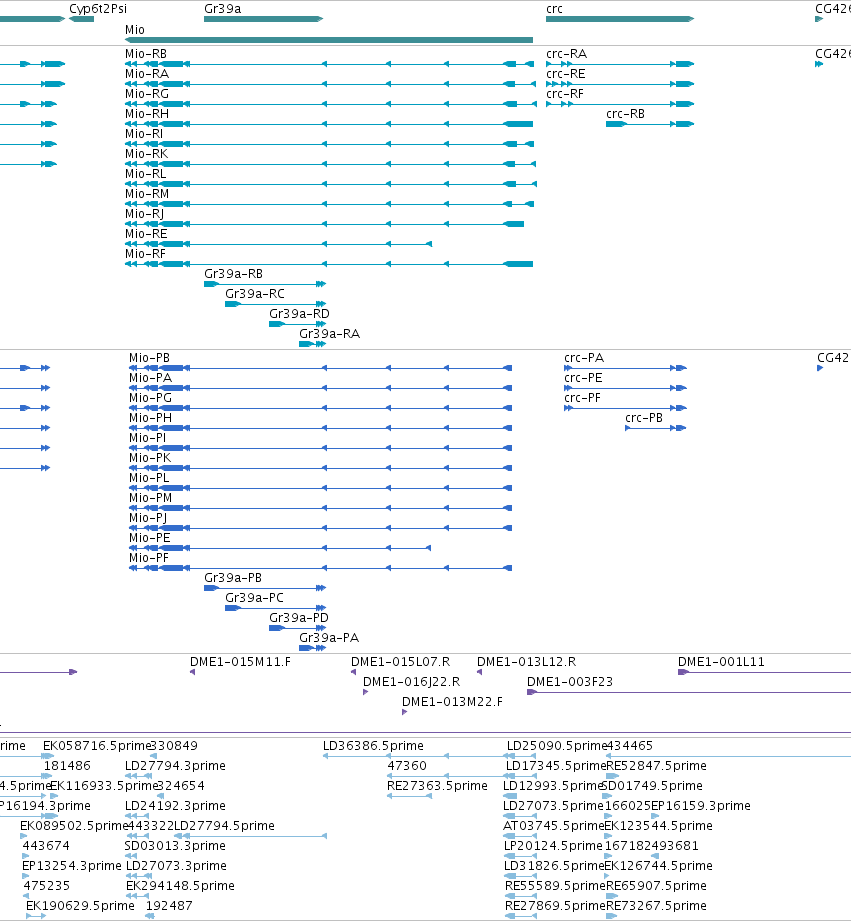
Task: Click EST label EK190629.5prime
Action: 80,906
